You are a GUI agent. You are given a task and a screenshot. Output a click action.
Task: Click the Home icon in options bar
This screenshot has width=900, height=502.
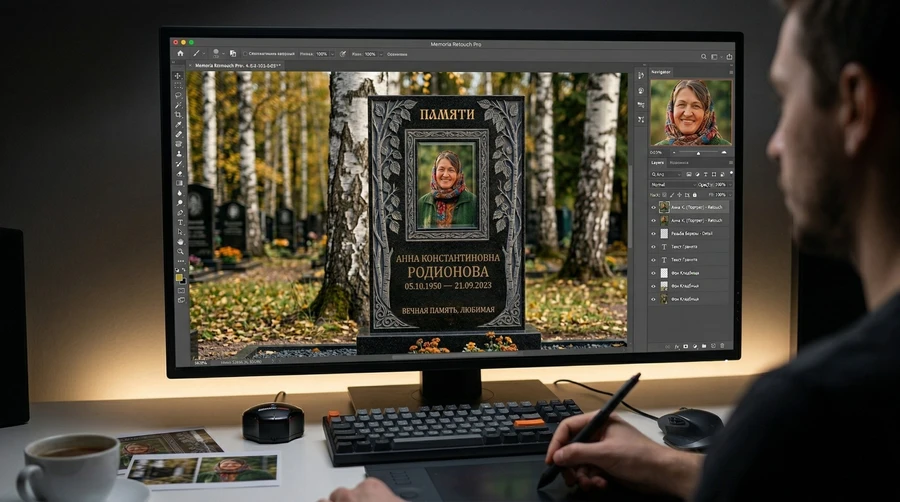180,53
